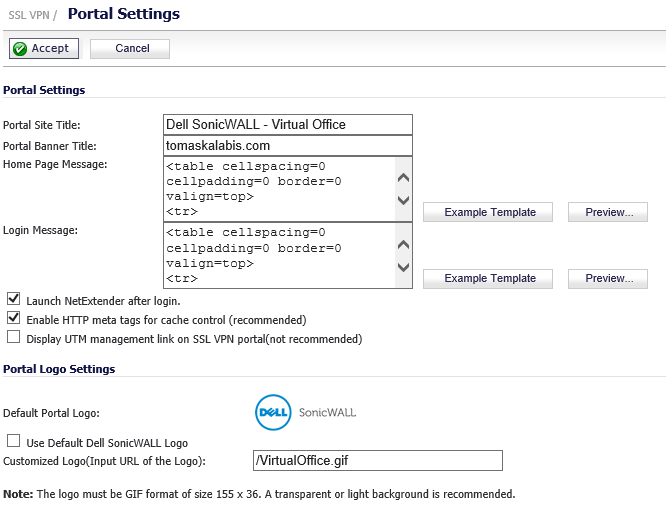Click the Portal Banner Title field
The image size is (666, 531).
coord(288,146)
